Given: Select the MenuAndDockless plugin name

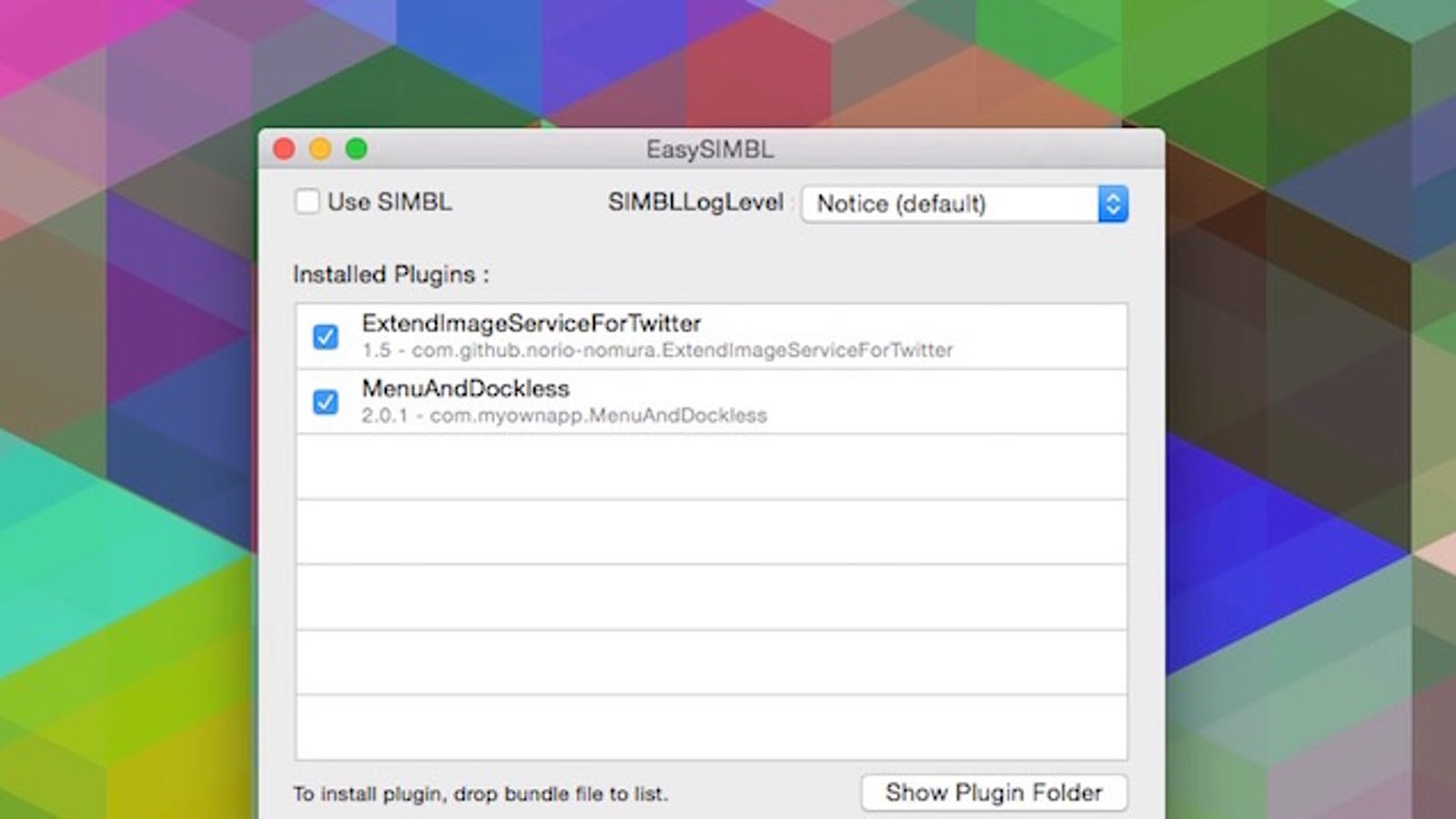Looking at the screenshot, I should click(x=466, y=389).
